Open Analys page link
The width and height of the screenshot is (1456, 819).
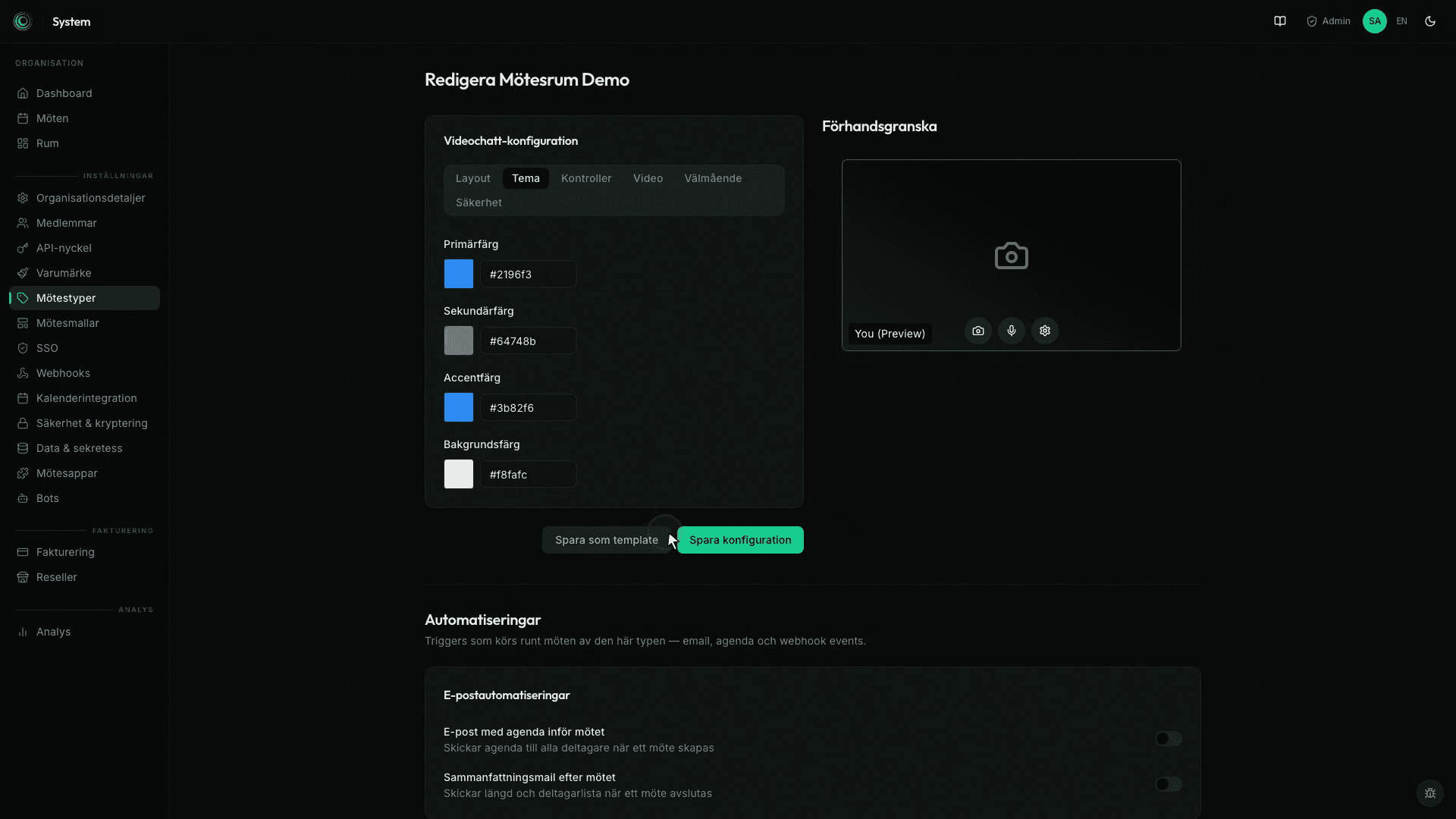(x=84, y=632)
